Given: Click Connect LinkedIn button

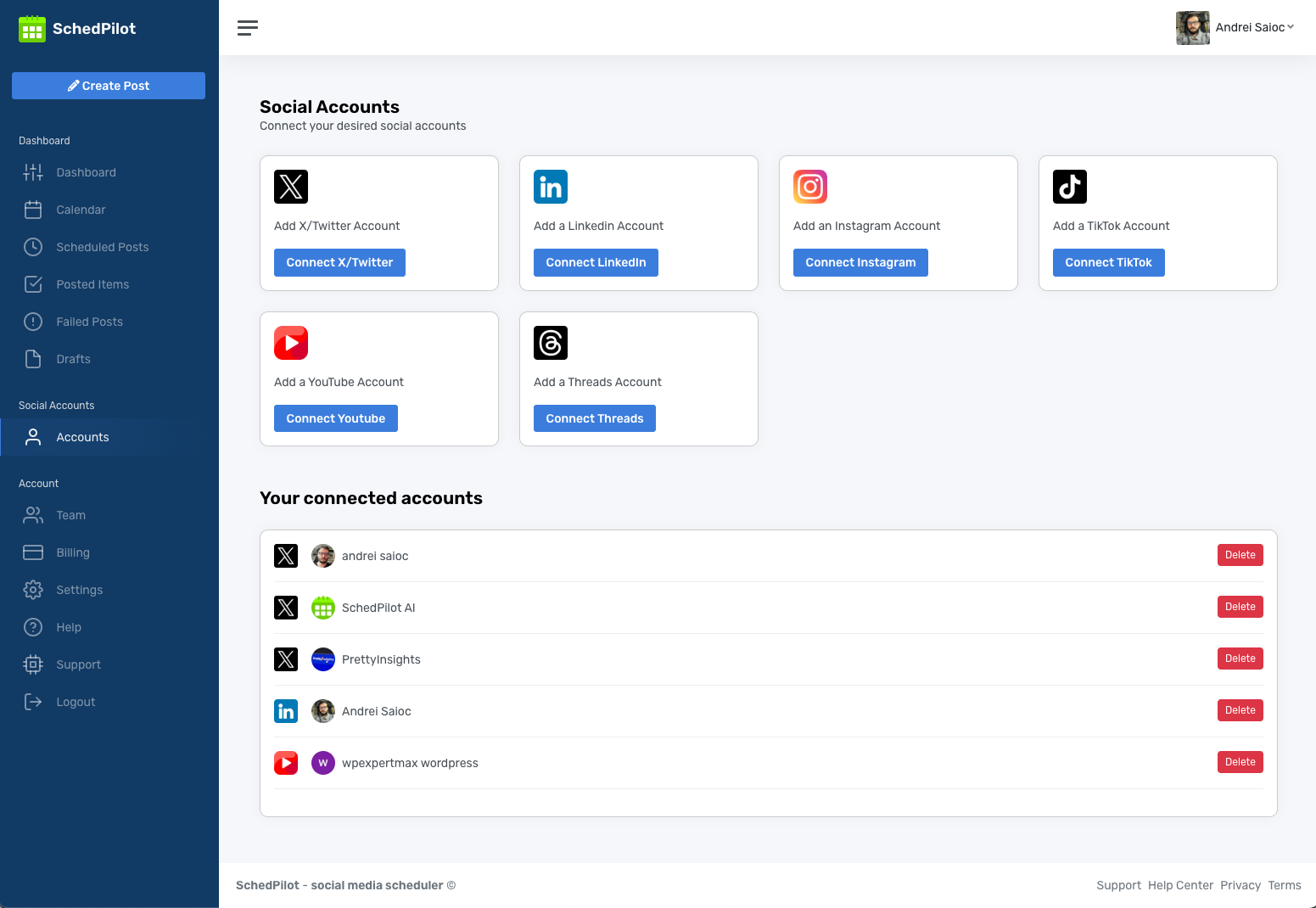Looking at the screenshot, I should coord(596,262).
